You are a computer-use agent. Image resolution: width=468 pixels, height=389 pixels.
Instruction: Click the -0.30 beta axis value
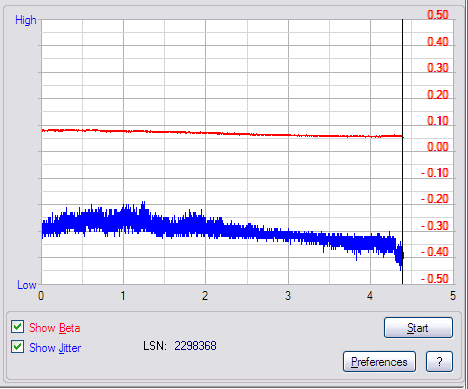(x=435, y=226)
